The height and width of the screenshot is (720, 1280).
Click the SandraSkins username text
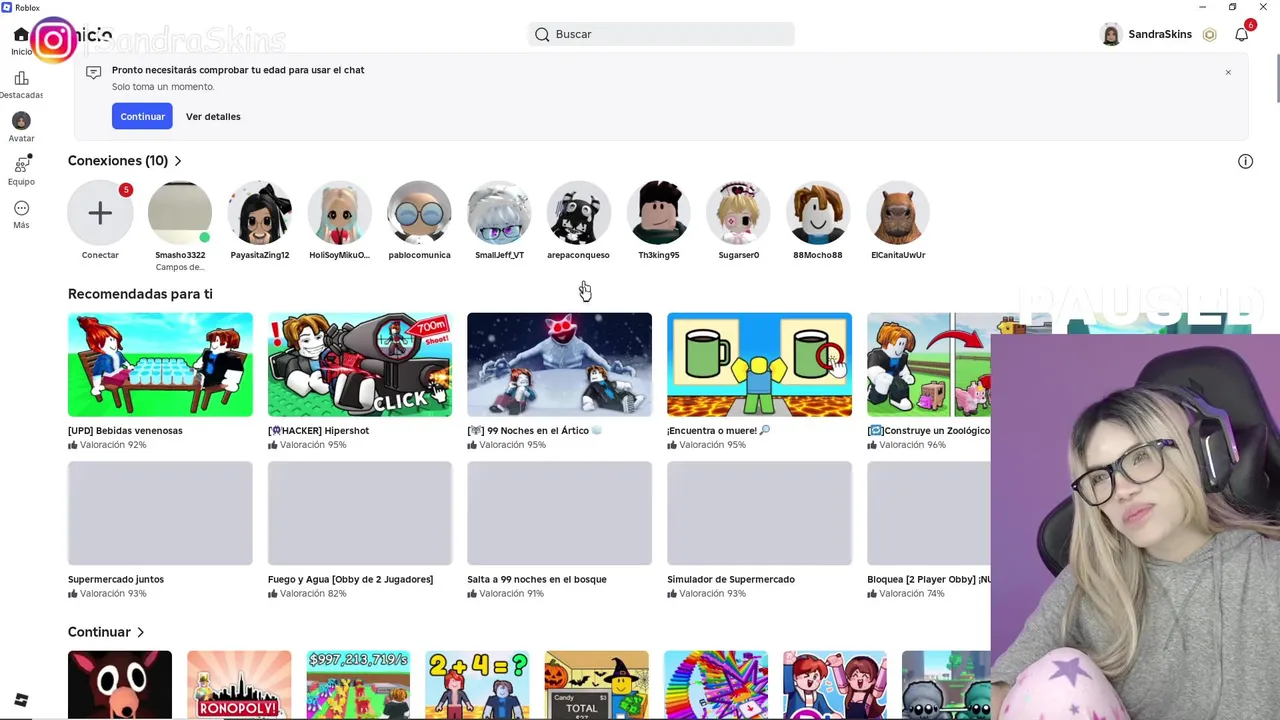pos(1160,34)
